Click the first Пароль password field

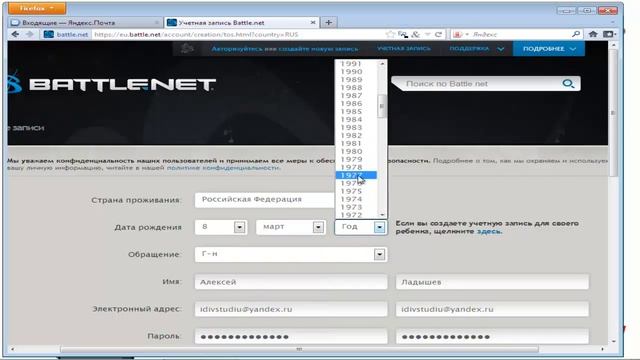291,337
